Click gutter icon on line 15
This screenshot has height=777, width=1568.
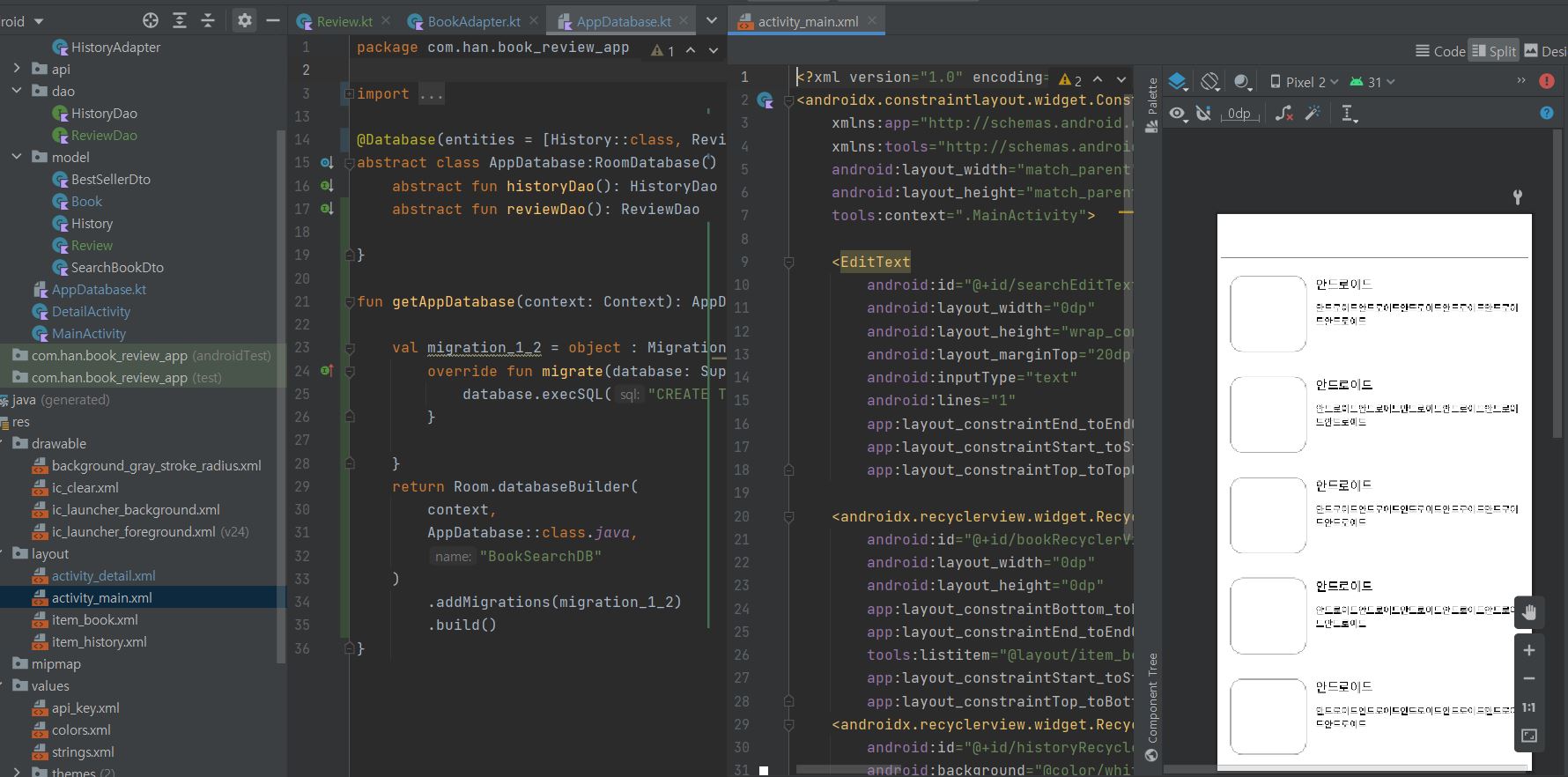click(327, 163)
